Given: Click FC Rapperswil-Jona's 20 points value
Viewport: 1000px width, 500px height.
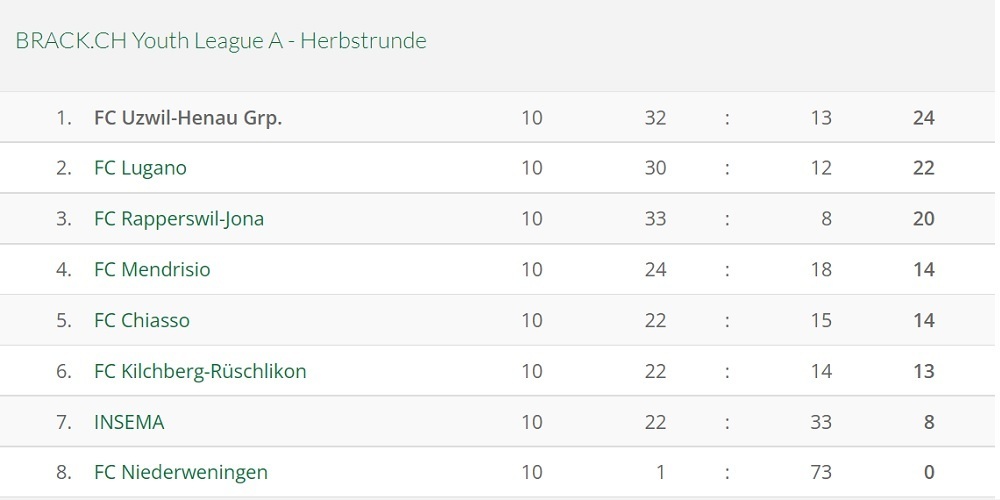Looking at the screenshot, I should 923,219.
